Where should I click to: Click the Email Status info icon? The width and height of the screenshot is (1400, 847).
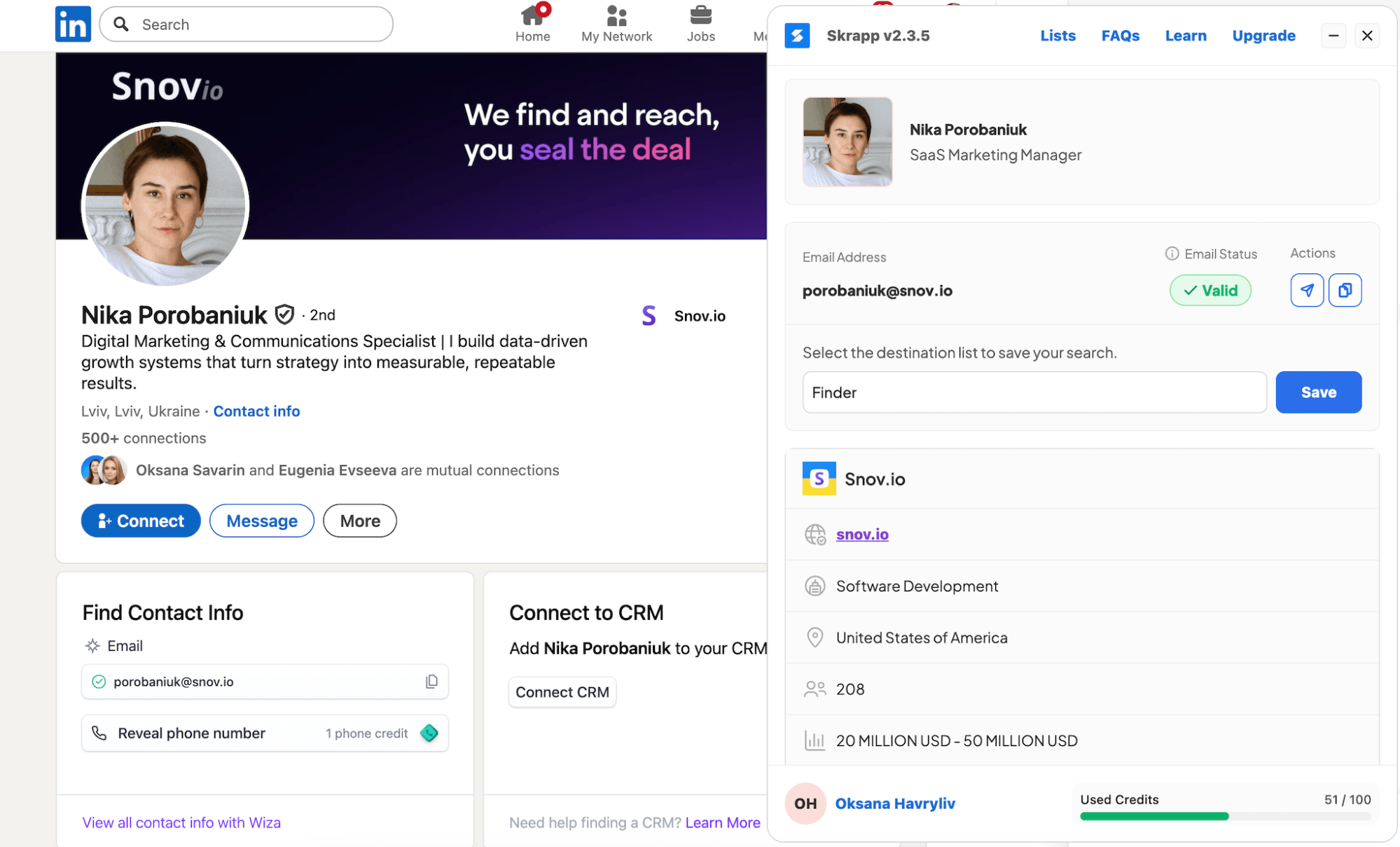click(x=1171, y=254)
